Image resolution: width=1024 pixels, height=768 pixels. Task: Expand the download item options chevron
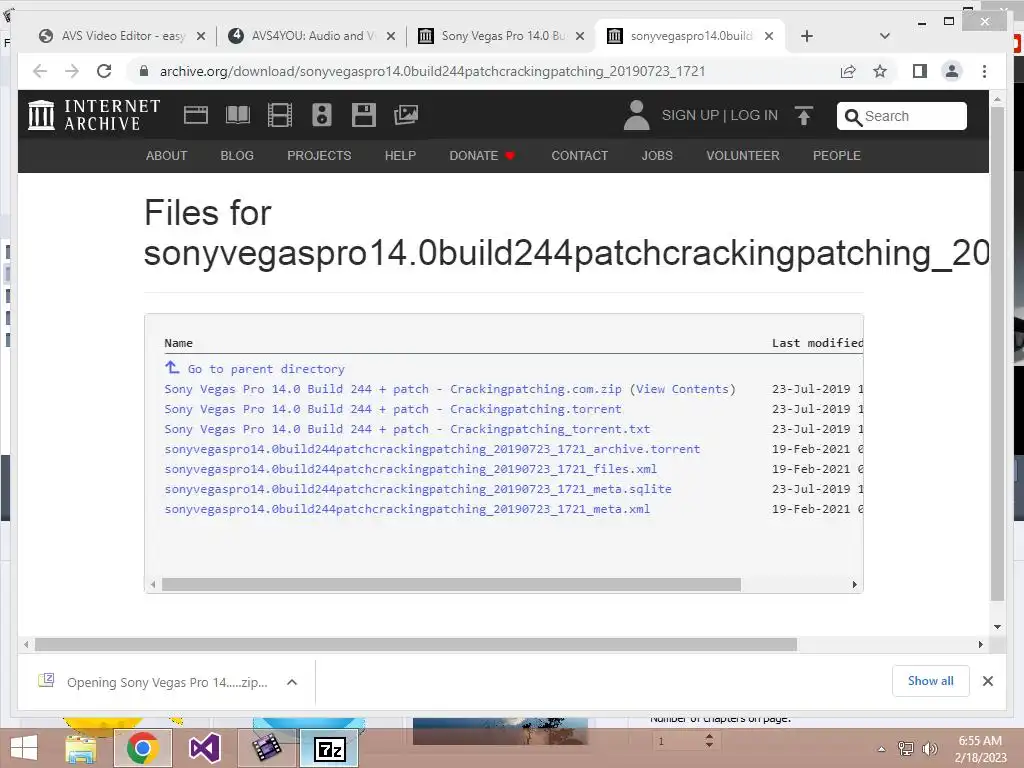pyautogui.click(x=292, y=682)
